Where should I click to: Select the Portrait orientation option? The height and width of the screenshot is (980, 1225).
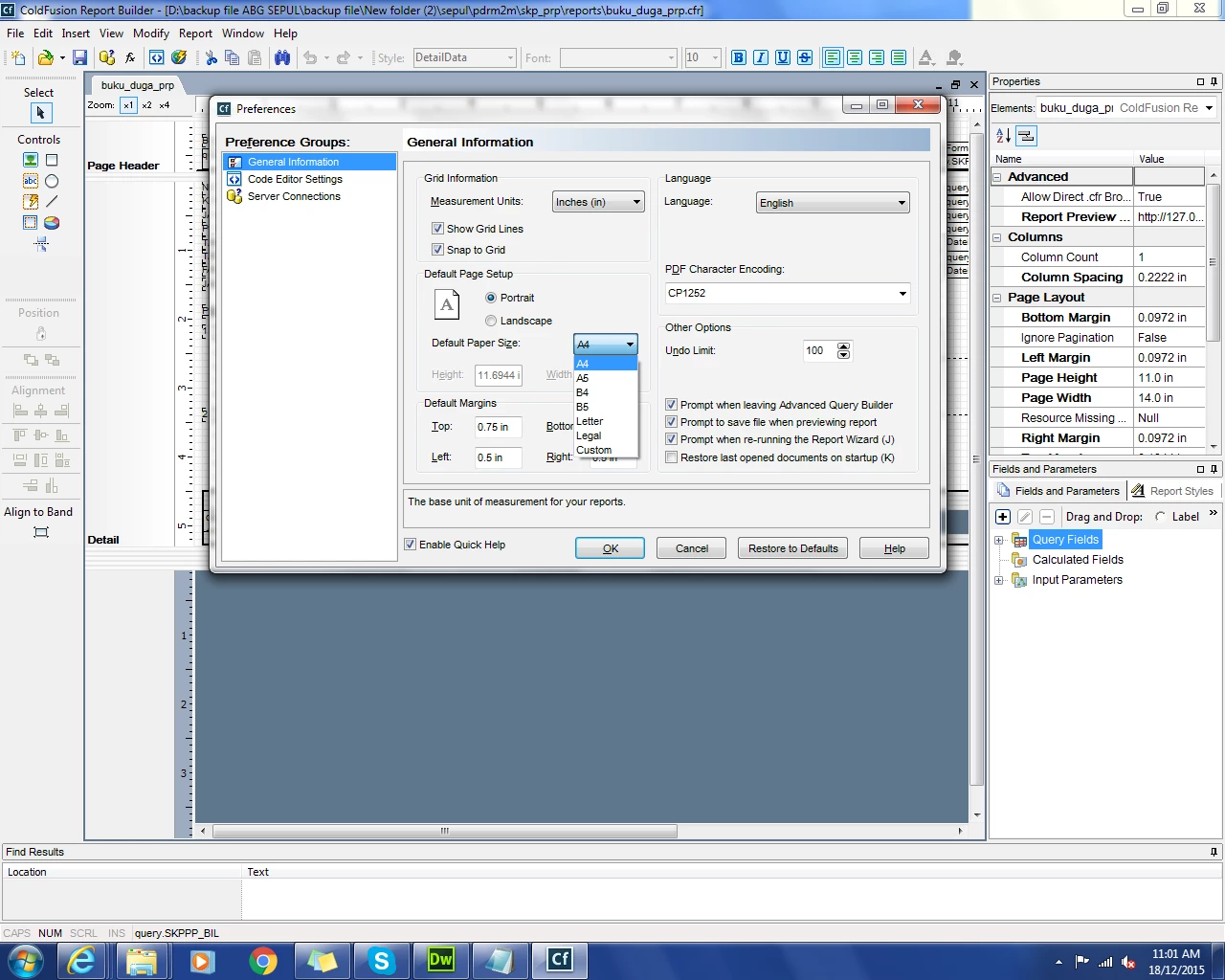coord(491,298)
